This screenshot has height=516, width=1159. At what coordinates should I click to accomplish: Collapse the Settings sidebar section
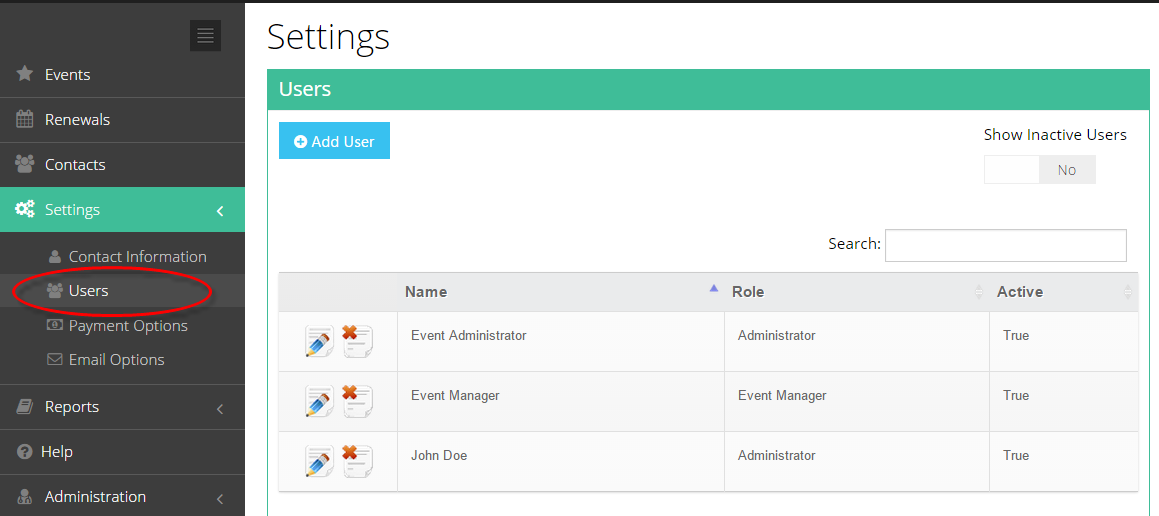click(220, 211)
